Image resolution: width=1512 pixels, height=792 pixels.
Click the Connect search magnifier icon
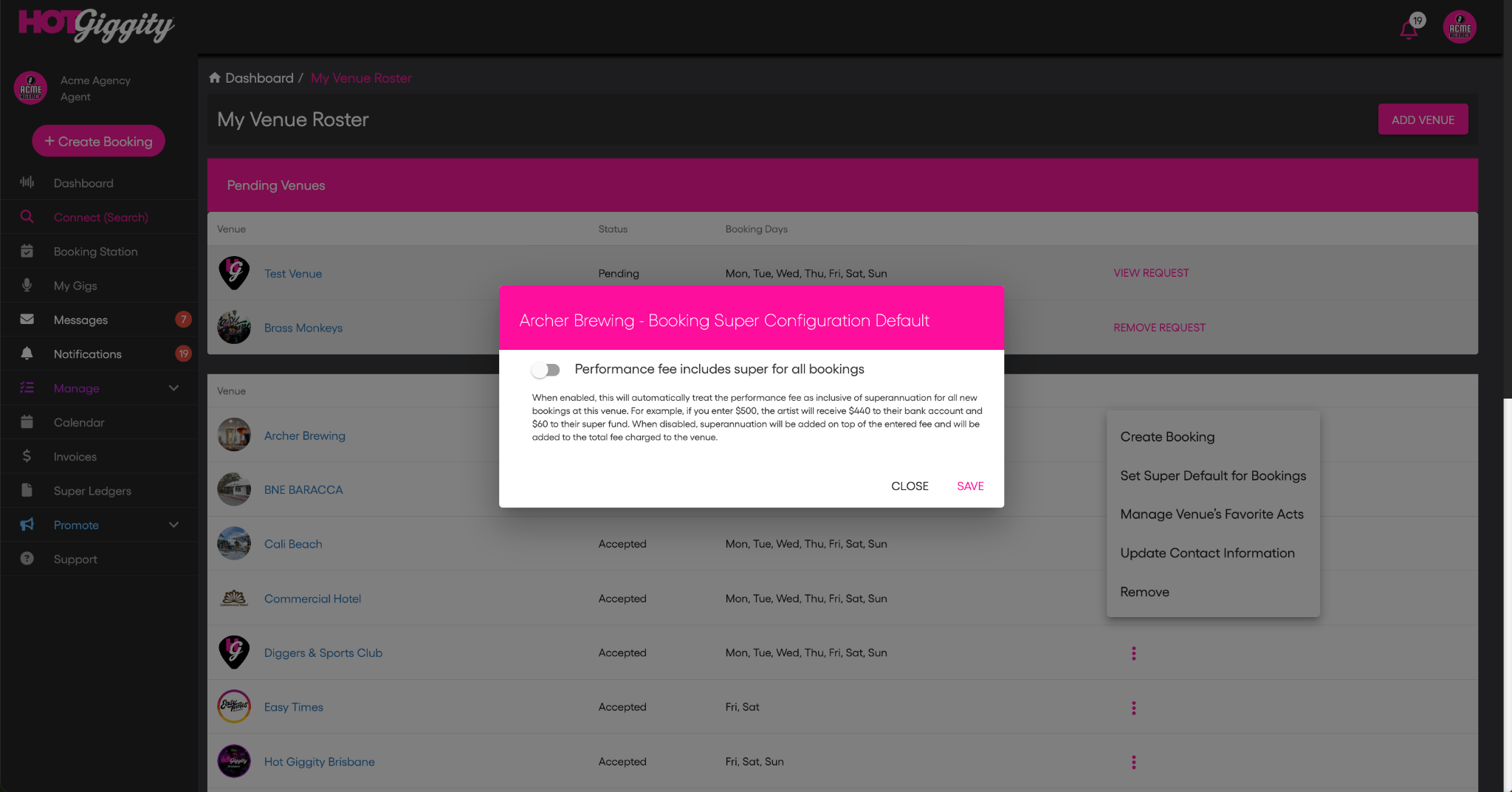coord(27,217)
